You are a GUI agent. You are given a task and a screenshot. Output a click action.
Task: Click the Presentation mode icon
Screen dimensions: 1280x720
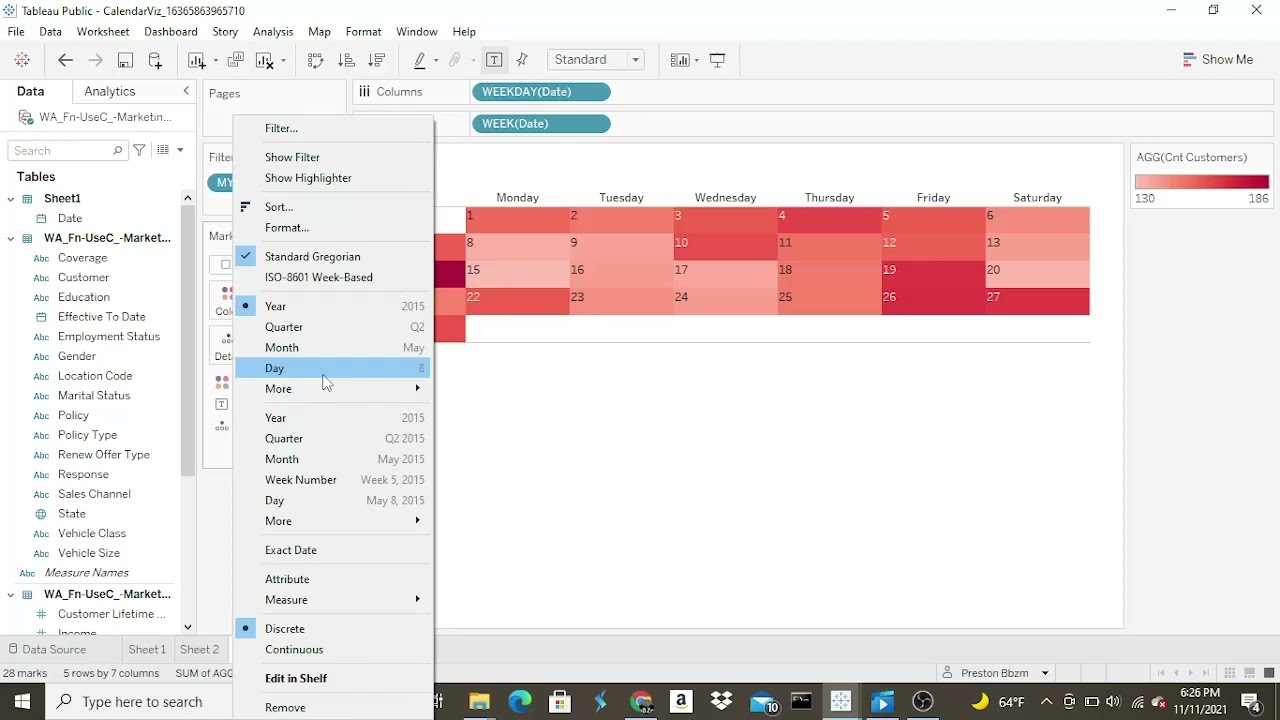pos(717,60)
